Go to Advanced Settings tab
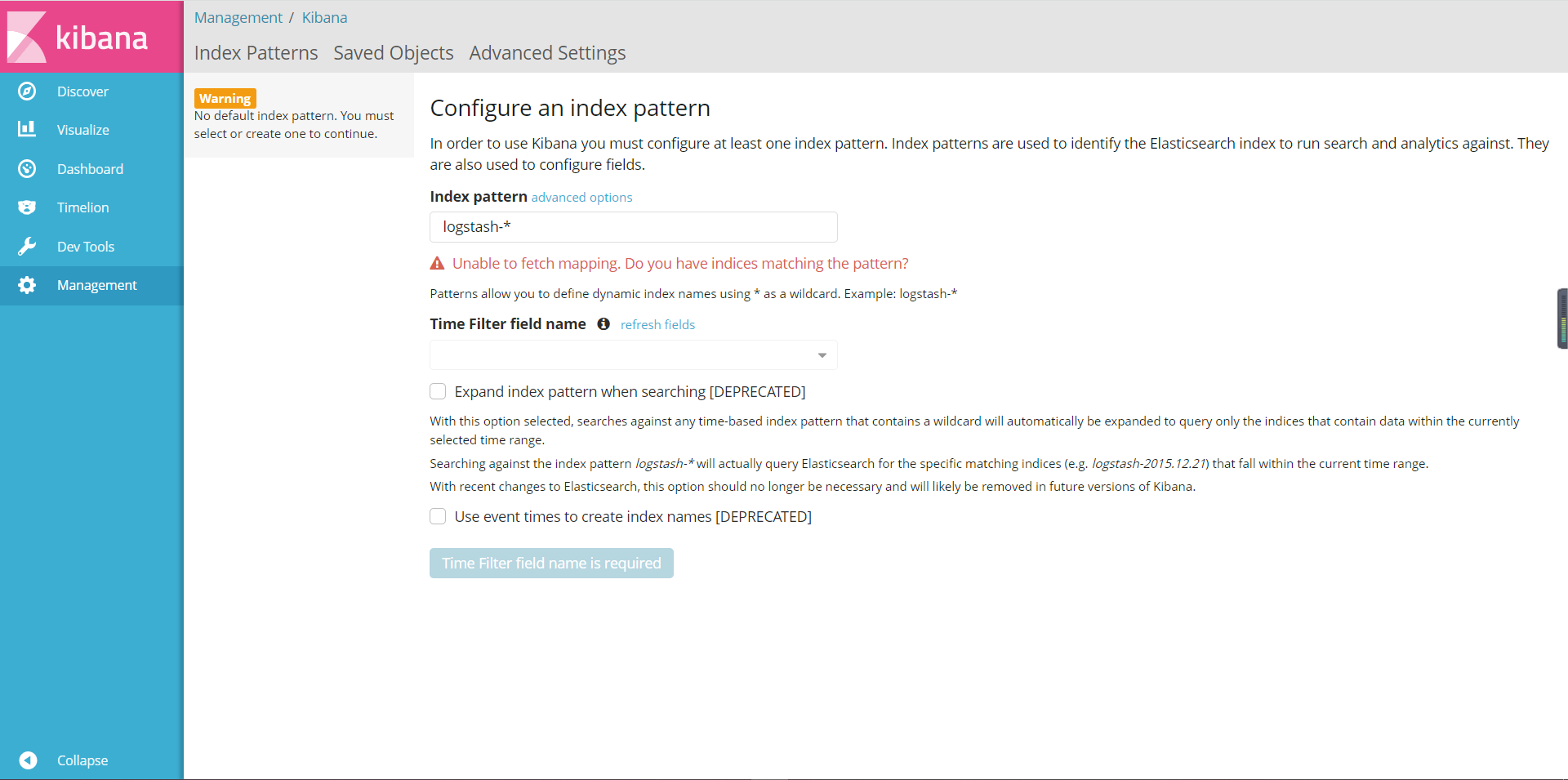 point(547,53)
